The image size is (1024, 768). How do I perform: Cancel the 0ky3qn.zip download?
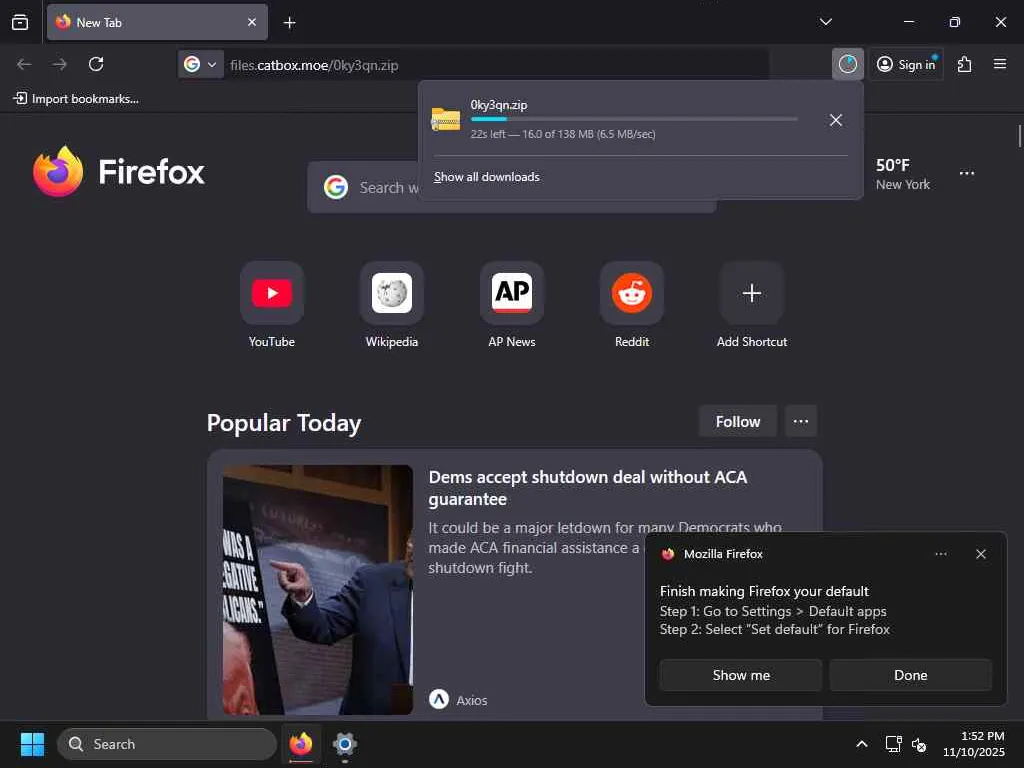coord(835,120)
